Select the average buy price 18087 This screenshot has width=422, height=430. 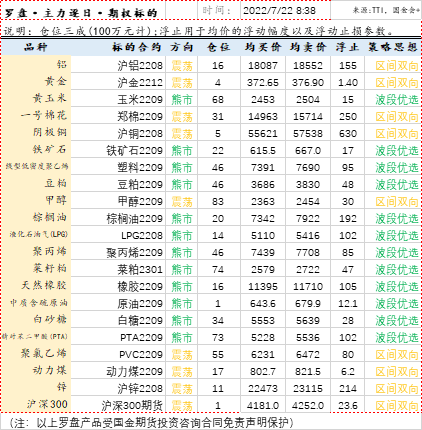263,66
